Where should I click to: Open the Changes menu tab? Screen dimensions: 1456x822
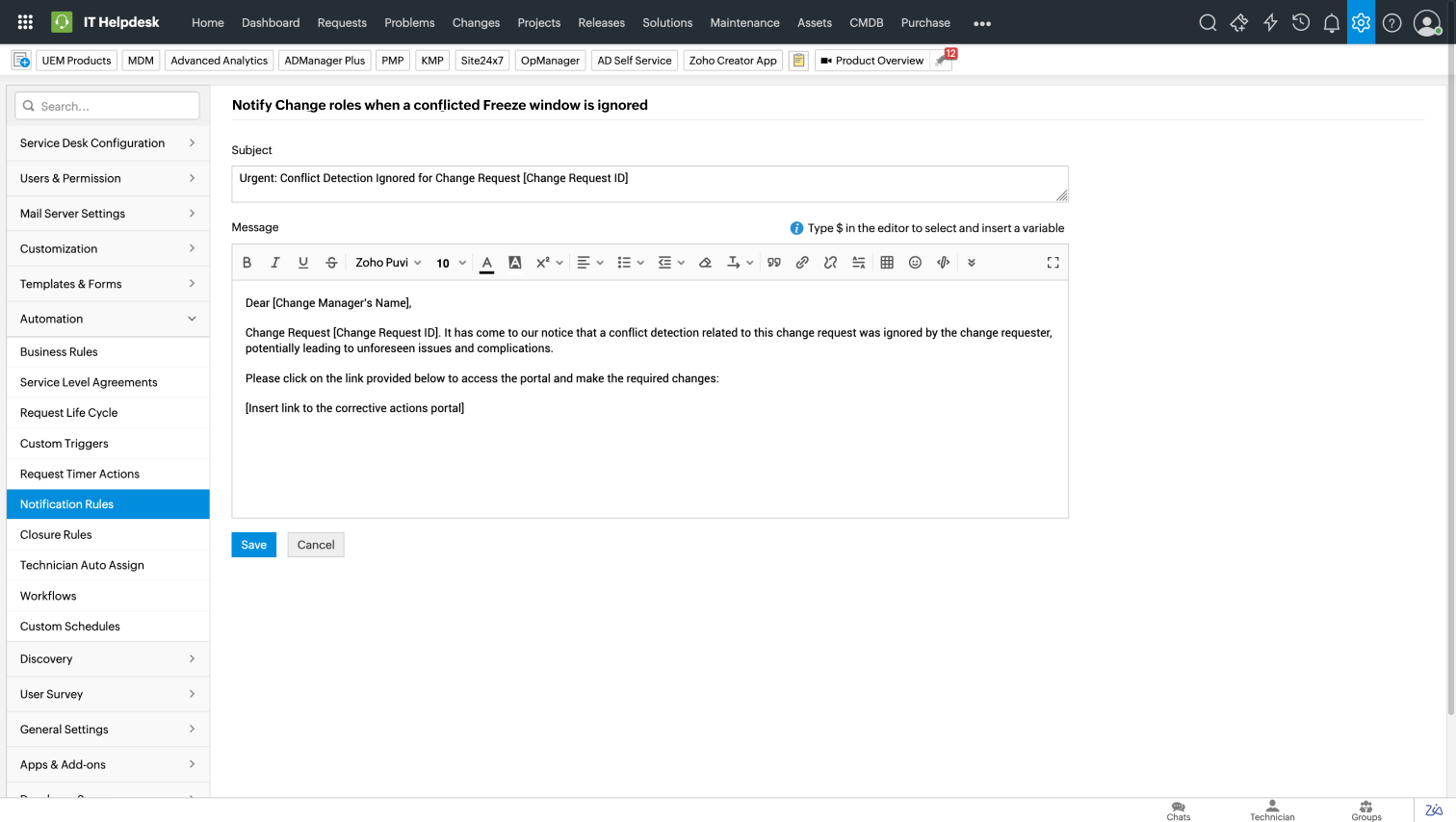tap(476, 23)
